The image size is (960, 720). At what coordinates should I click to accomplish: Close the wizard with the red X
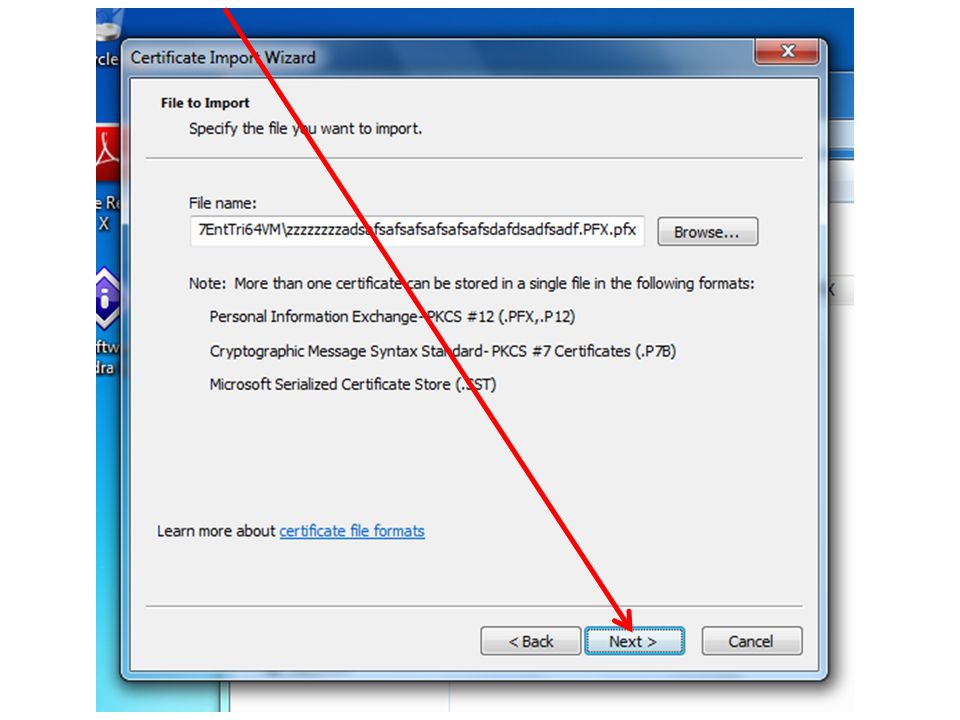click(x=787, y=51)
